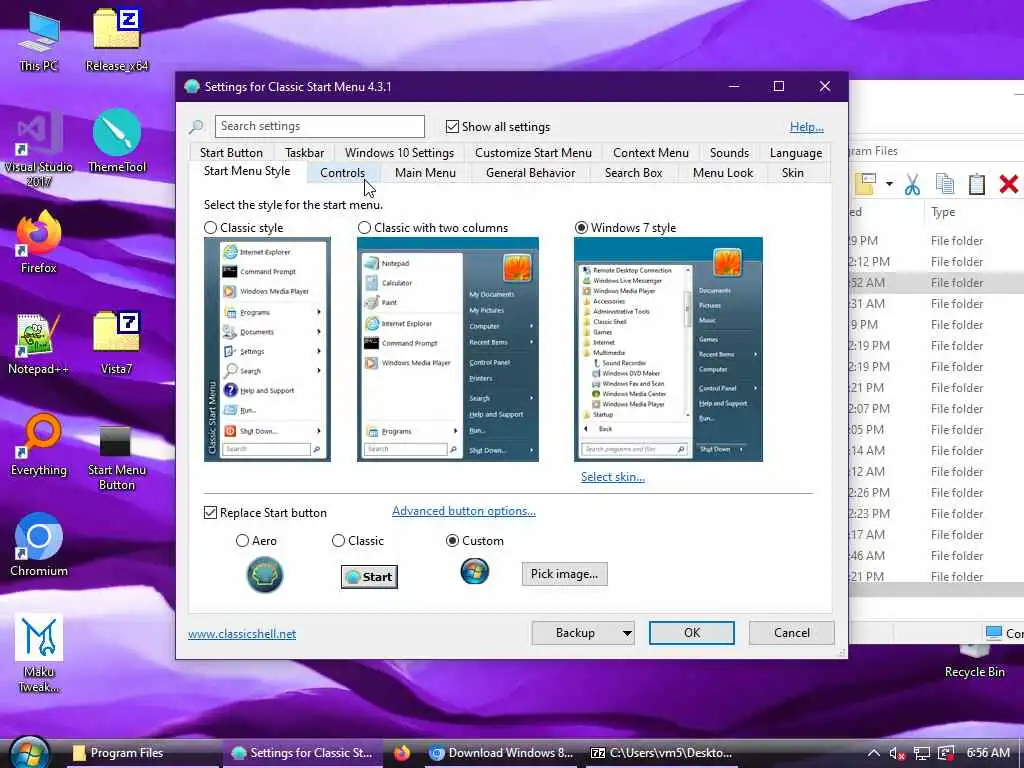Switch to Taskbar tab
Image resolution: width=1024 pixels, height=768 pixels.
[304, 153]
